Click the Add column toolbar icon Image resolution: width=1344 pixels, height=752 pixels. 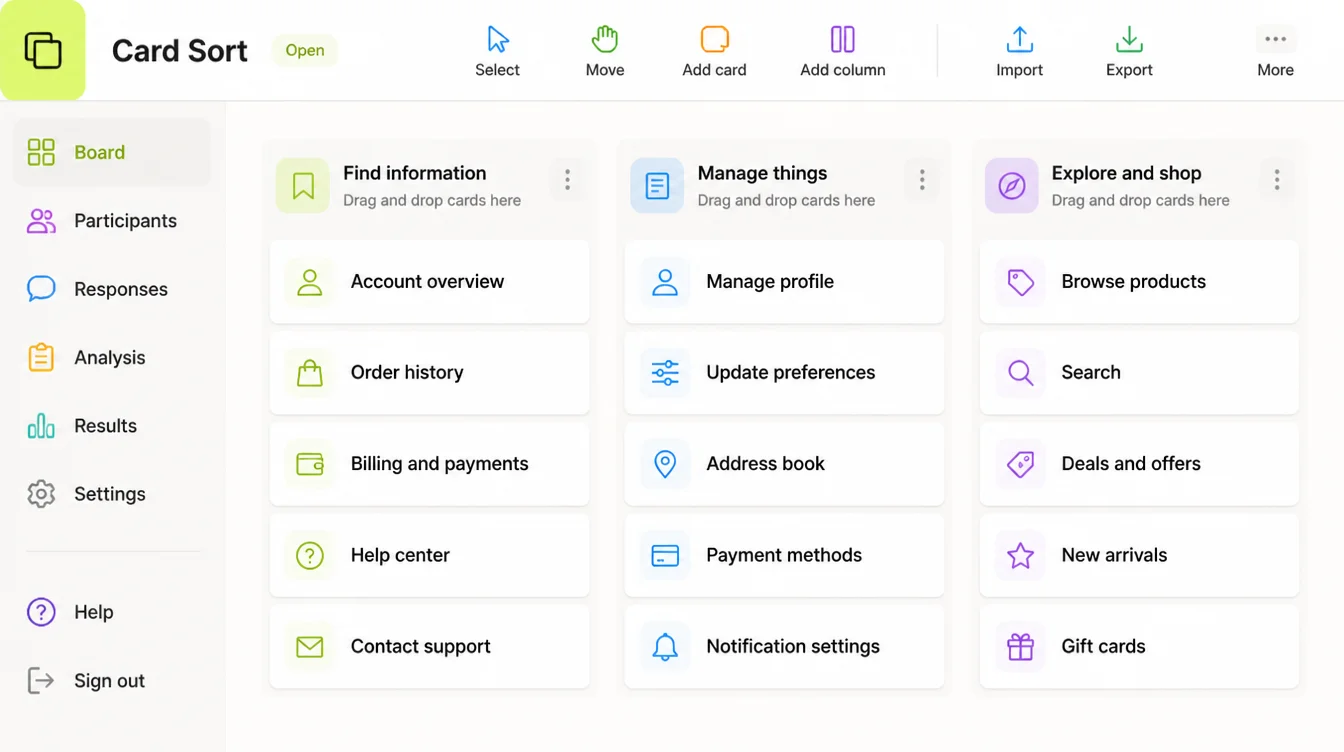click(843, 40)
